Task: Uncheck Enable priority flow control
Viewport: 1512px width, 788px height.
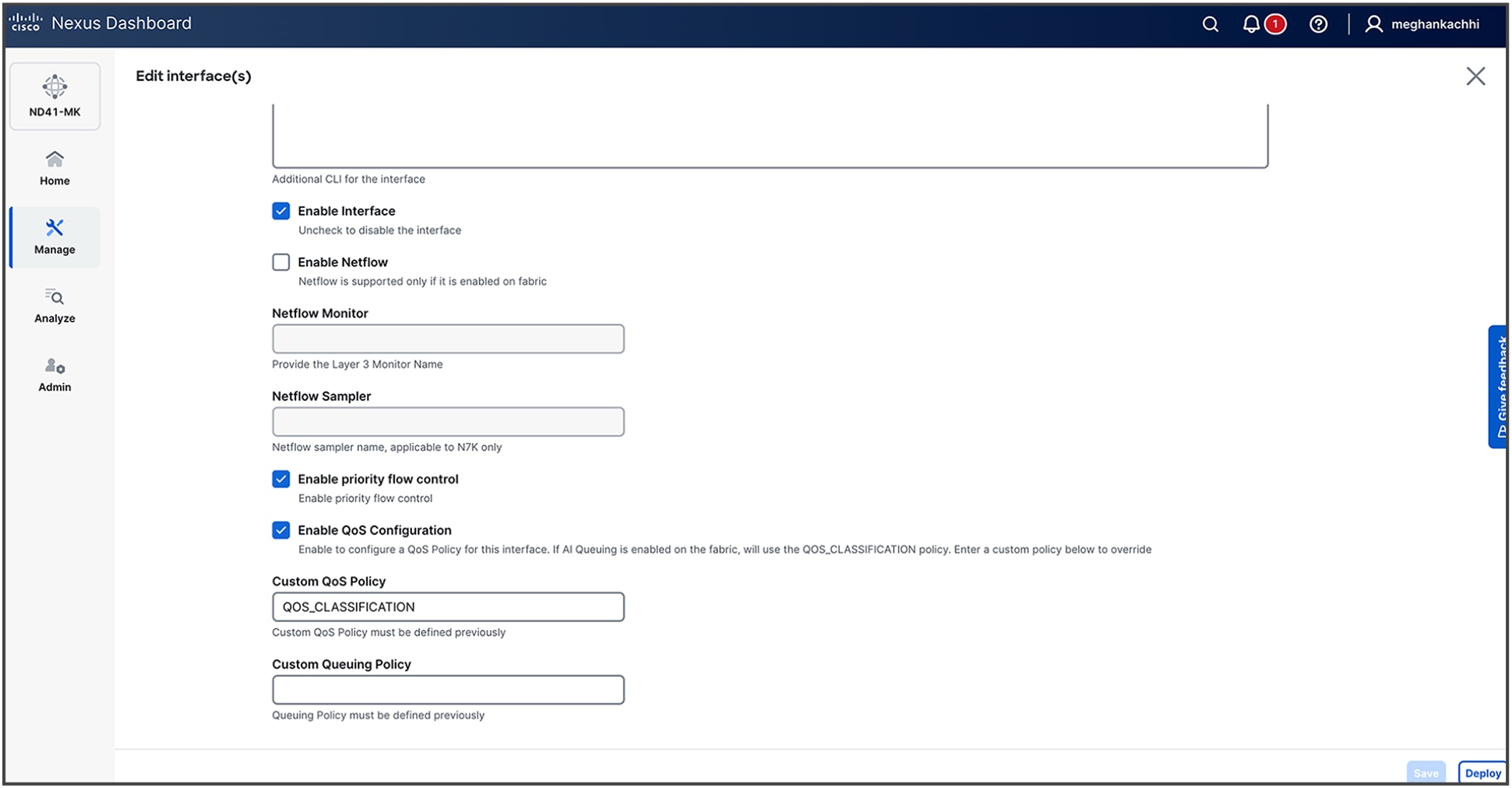Action: 280,479
